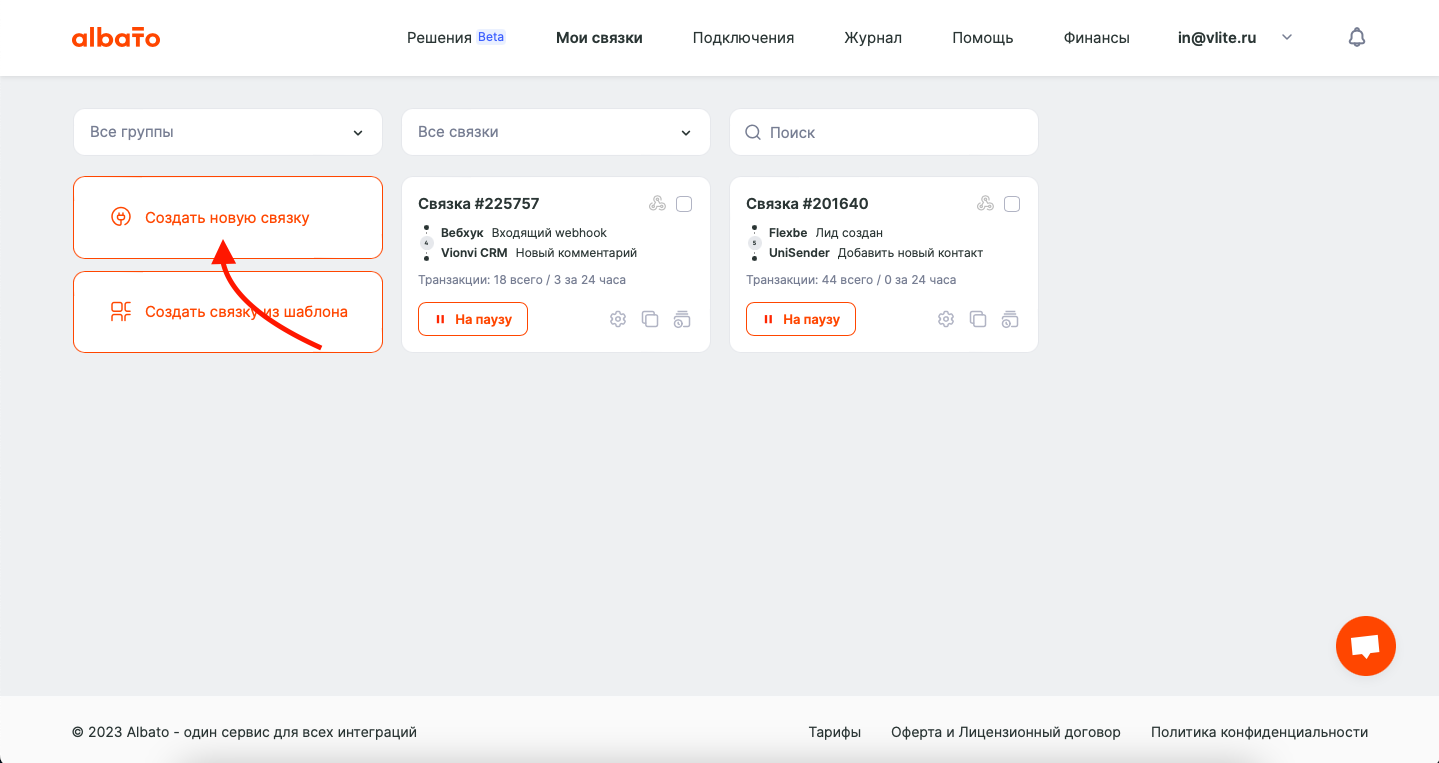This screenshot has width=1439, height=763.
Task: Focus the Поиск search field
Action: click(x=884, y=132)
